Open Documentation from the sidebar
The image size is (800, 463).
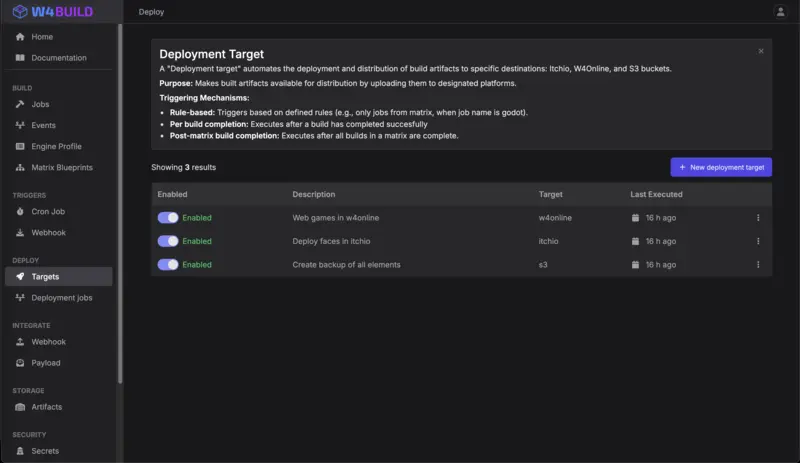[x=59, y=58]
